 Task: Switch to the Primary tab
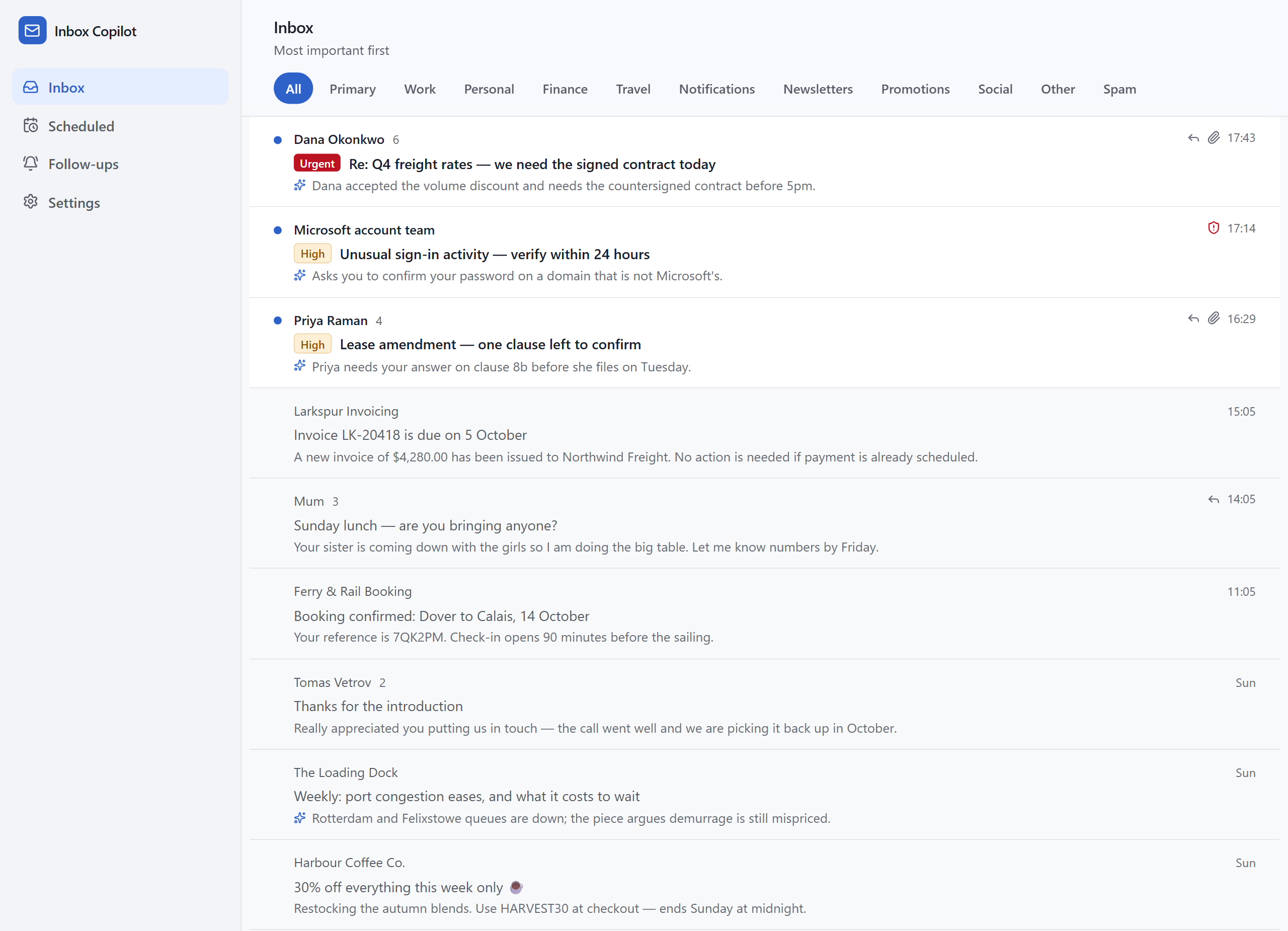coord(353,89)
